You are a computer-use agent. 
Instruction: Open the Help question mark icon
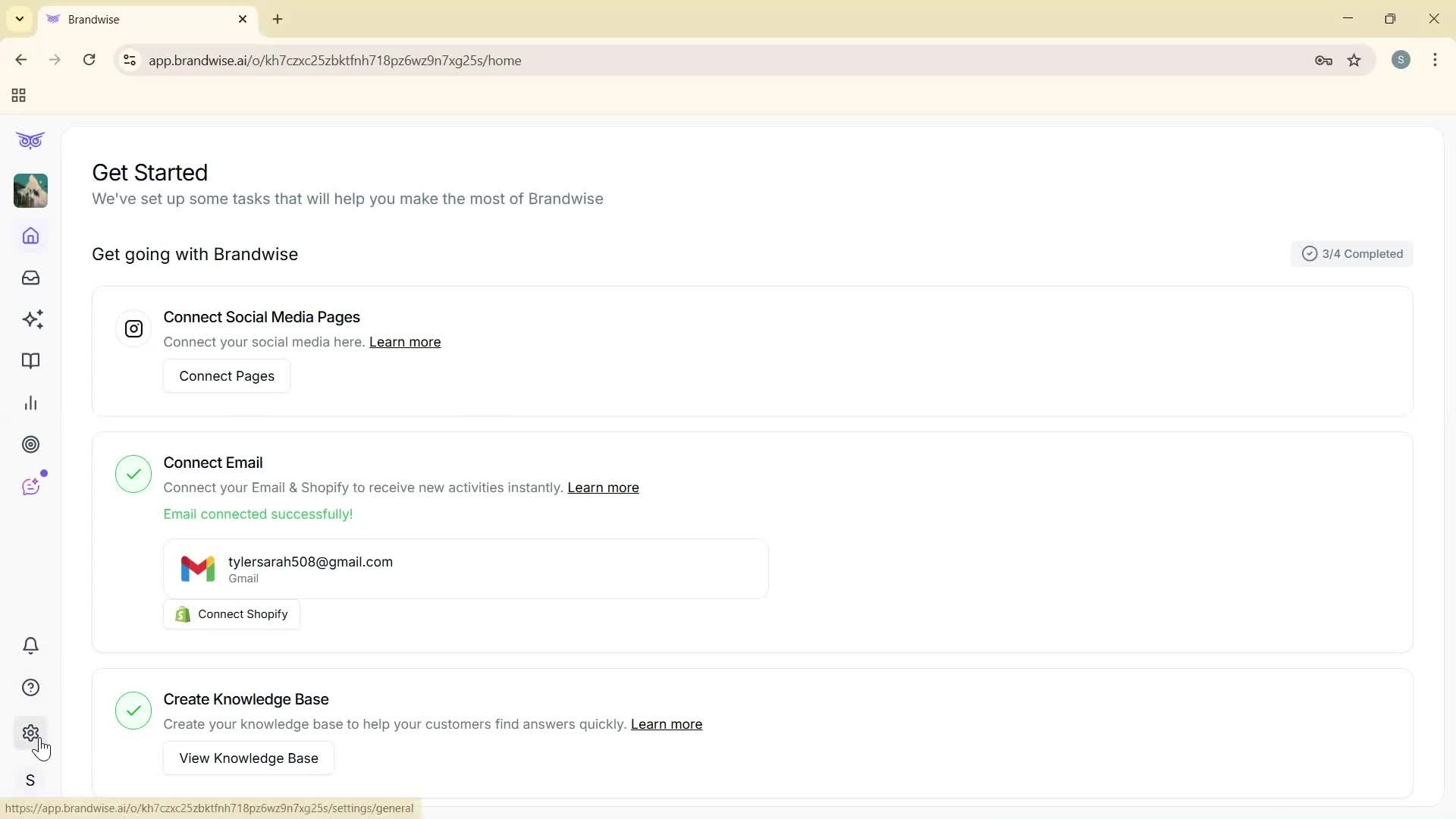[x=30, y=687]
